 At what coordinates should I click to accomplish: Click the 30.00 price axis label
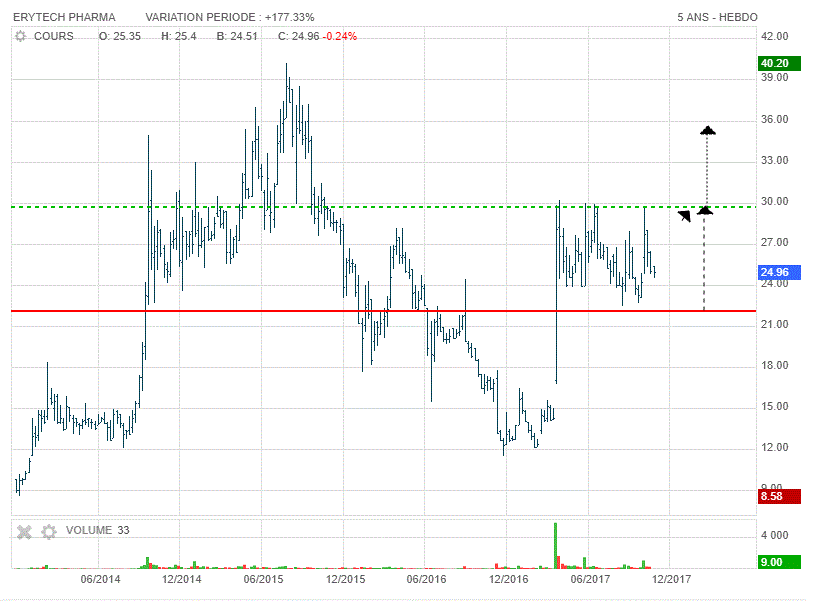[775, 201]
